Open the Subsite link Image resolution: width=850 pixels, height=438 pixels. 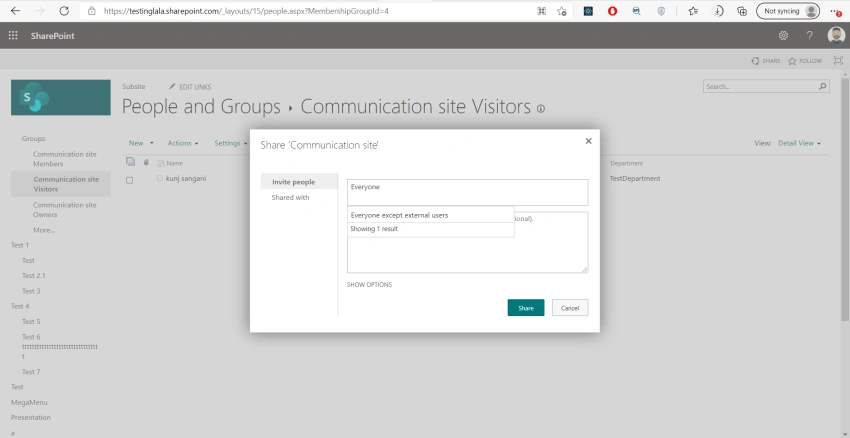point(133,87)
